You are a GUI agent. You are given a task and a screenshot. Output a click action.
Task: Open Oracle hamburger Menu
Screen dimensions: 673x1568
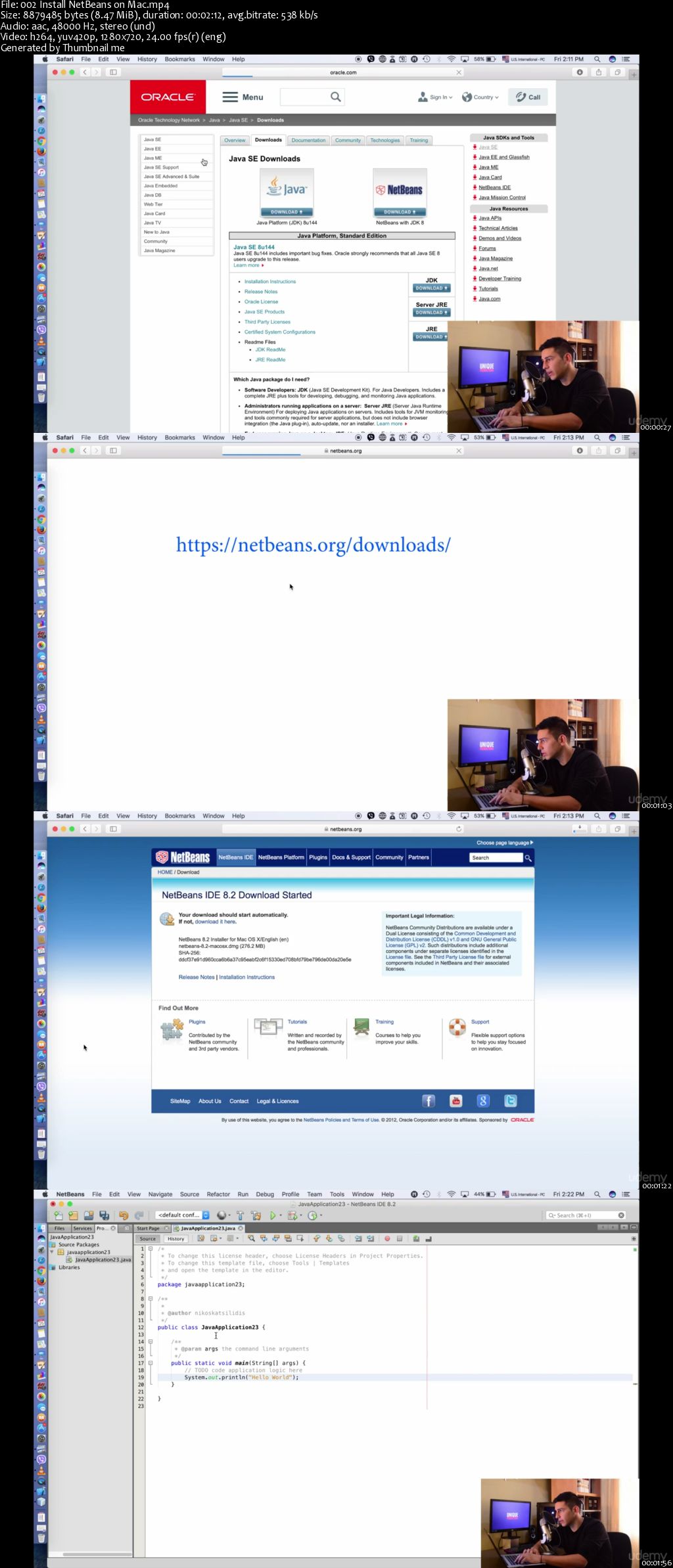click(x=243, y=97)
